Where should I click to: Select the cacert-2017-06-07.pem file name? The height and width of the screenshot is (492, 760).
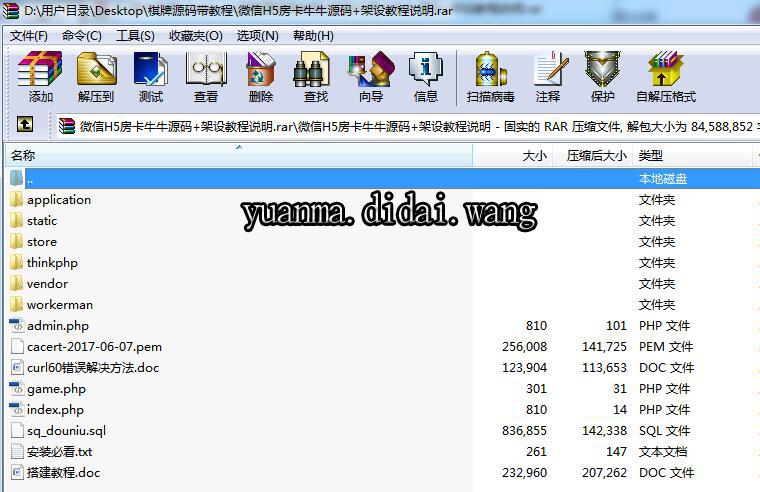tap(95, 347)
